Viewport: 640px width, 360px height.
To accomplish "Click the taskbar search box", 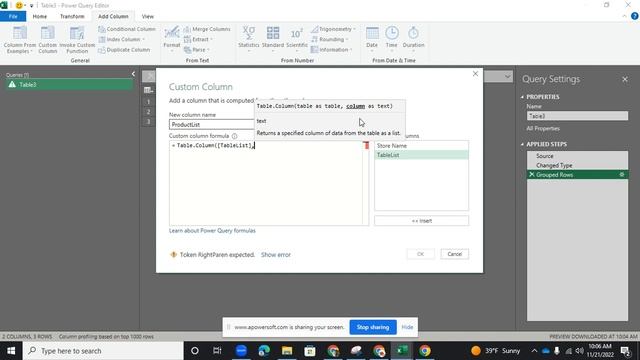I will [x=103, y=351].
